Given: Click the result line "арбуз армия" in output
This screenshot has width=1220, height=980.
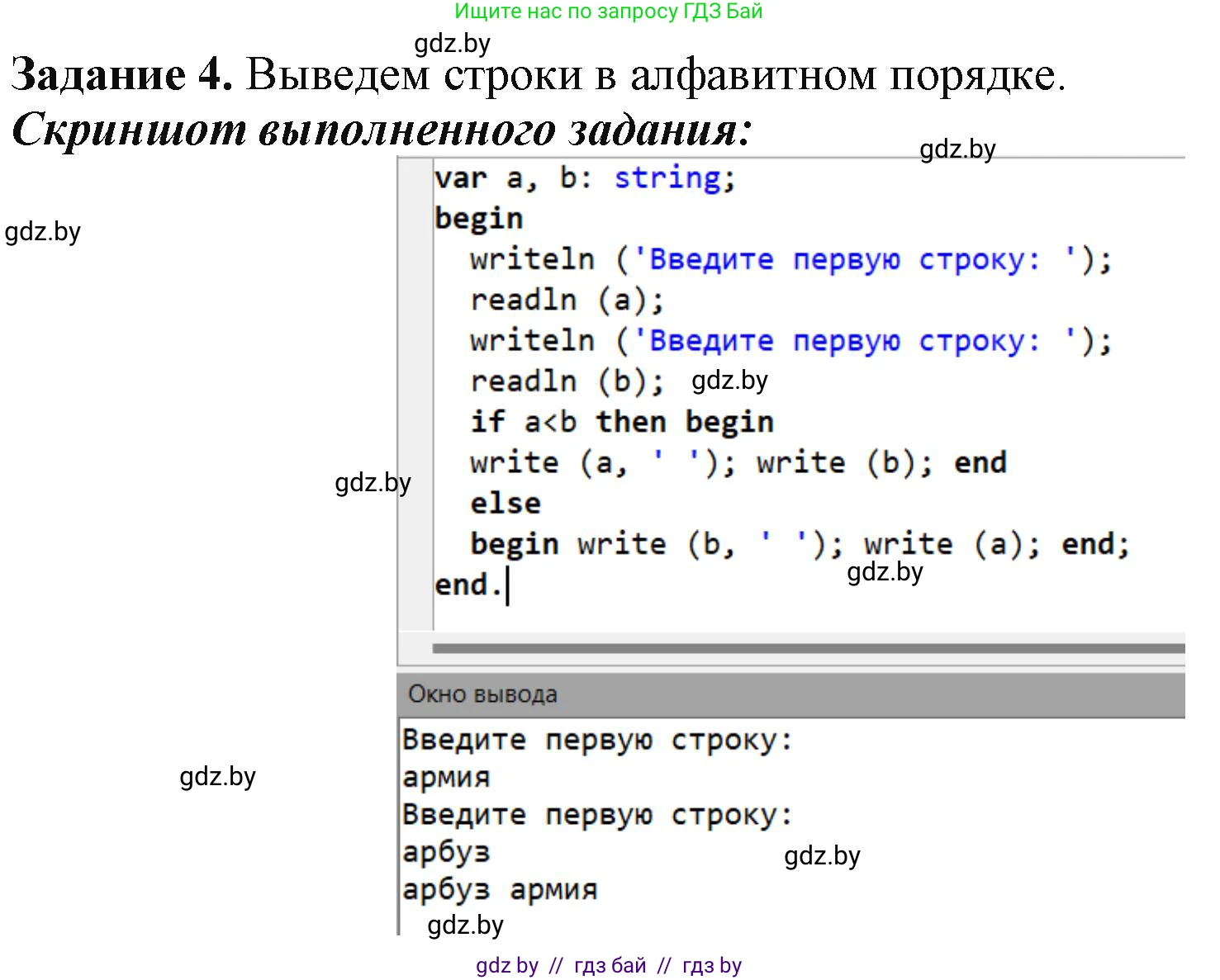Looking at the screenshot, I should [x=499, y=890].
